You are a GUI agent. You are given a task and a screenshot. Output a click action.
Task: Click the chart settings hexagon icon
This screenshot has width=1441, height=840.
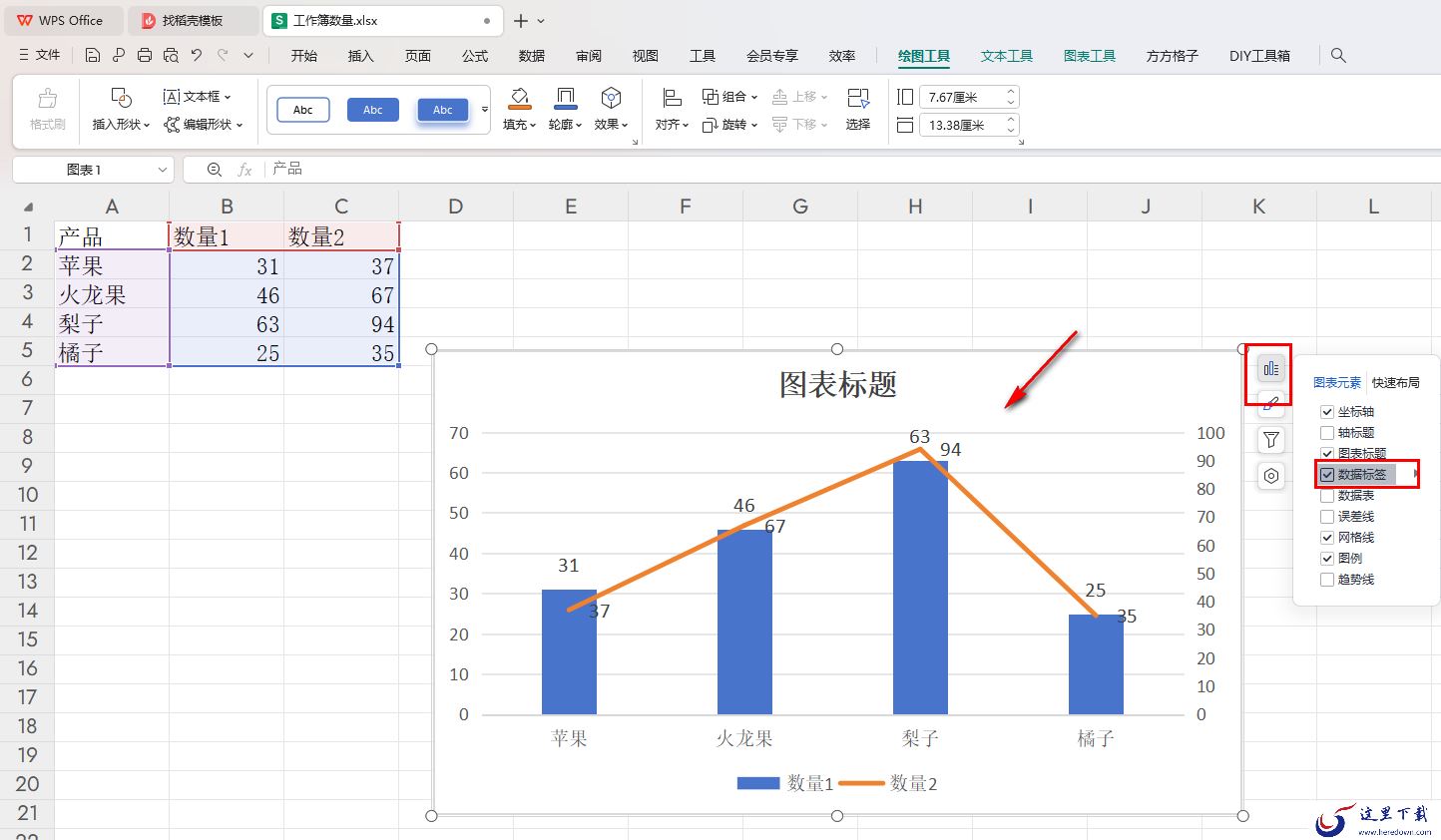pos(1270,476)
